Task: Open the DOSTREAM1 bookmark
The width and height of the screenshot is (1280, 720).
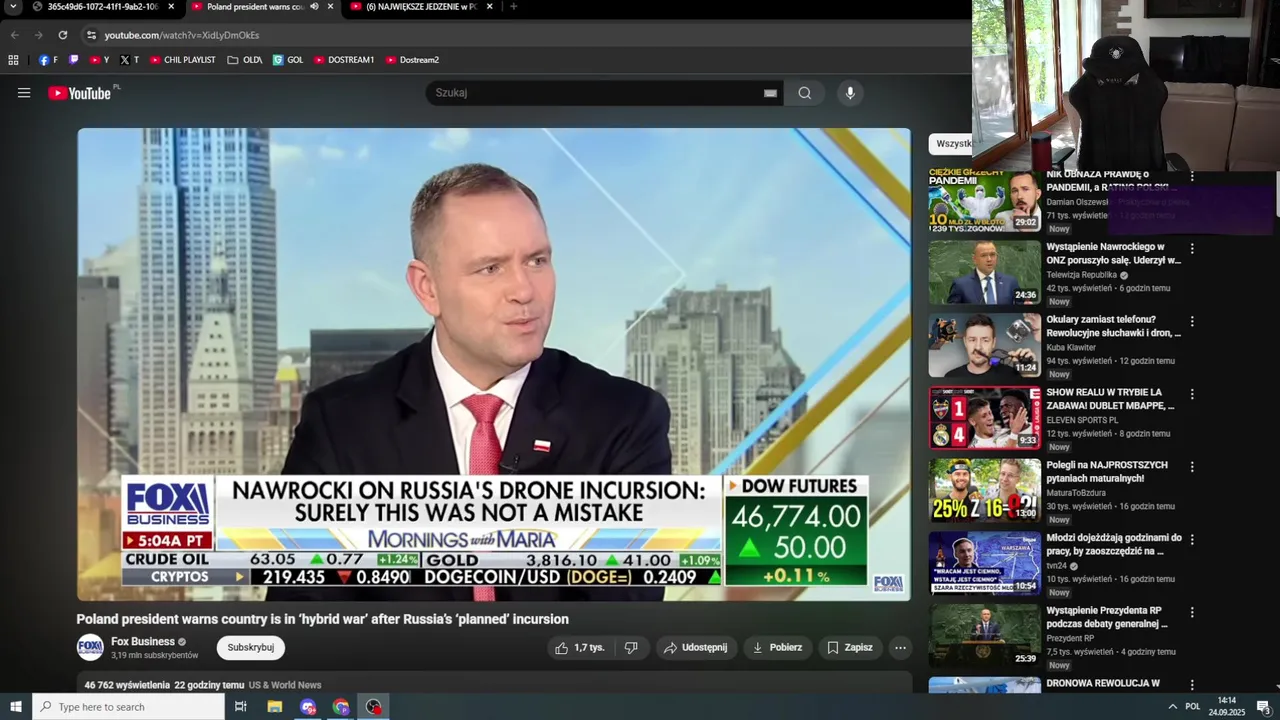Action: [344, 60]
